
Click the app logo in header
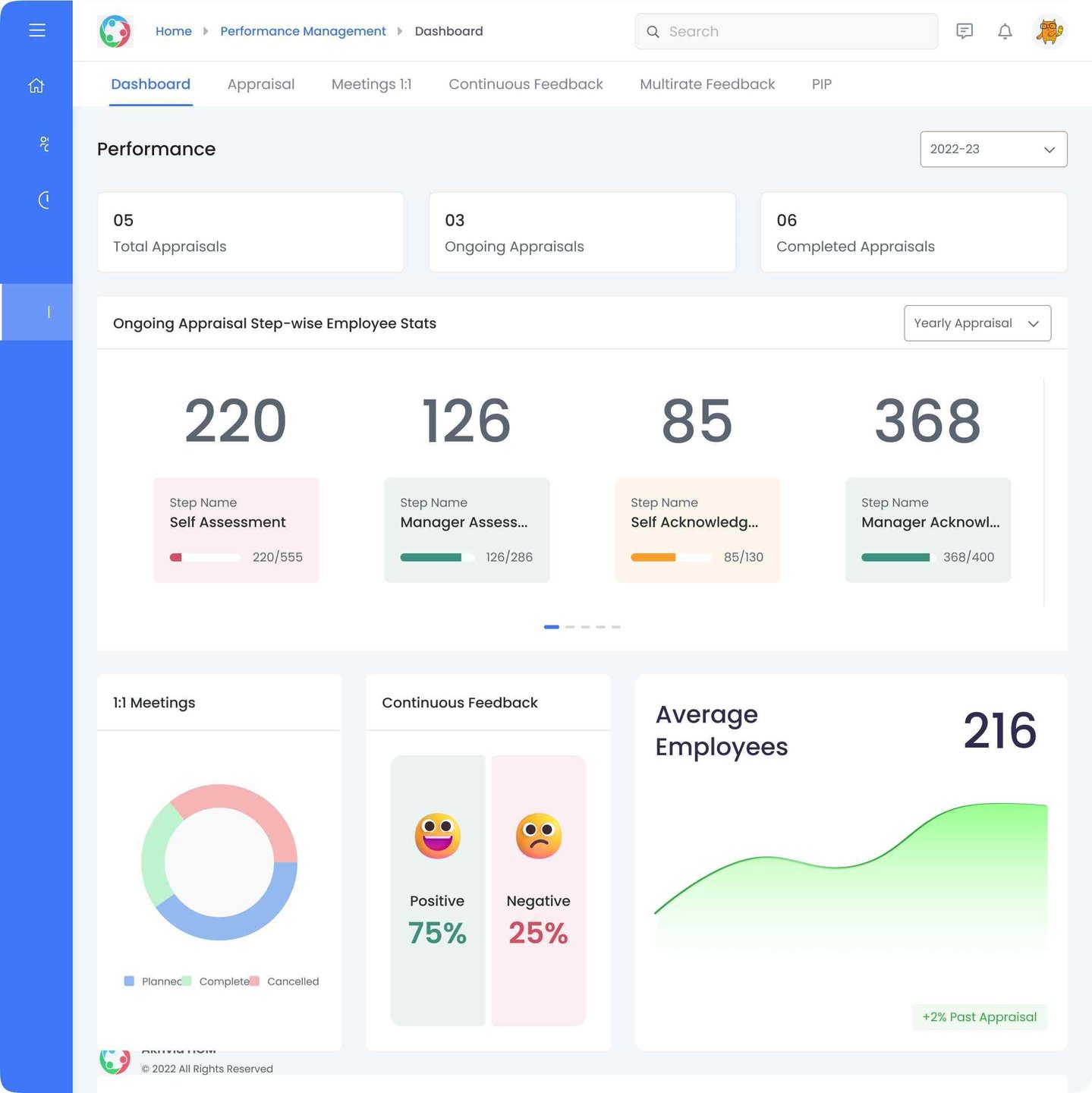point(115,31)
